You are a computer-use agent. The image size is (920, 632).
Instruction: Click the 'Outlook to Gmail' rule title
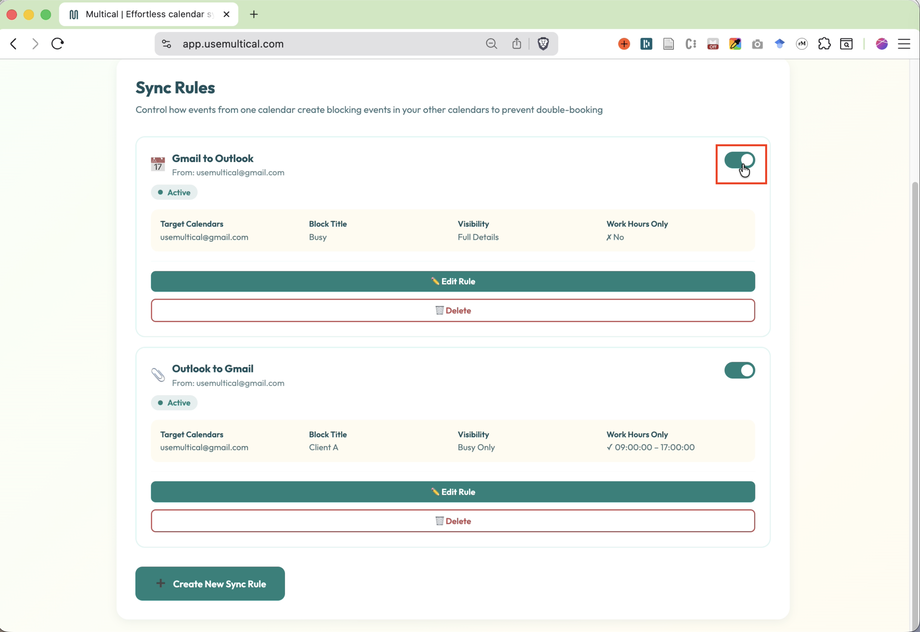pos(212,369)
